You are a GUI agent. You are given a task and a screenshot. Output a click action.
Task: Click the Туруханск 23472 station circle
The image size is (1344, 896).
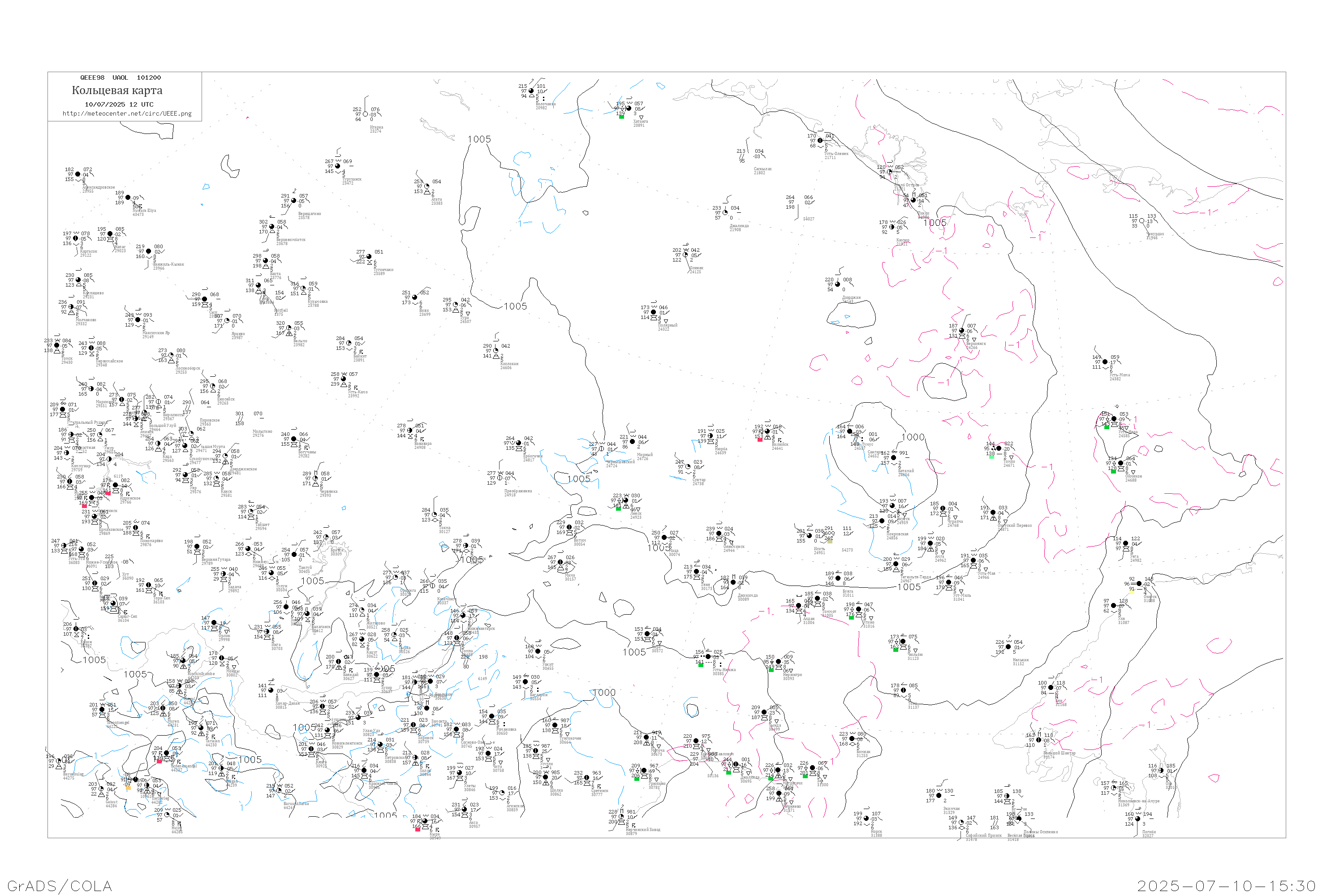tap(338, 166)
